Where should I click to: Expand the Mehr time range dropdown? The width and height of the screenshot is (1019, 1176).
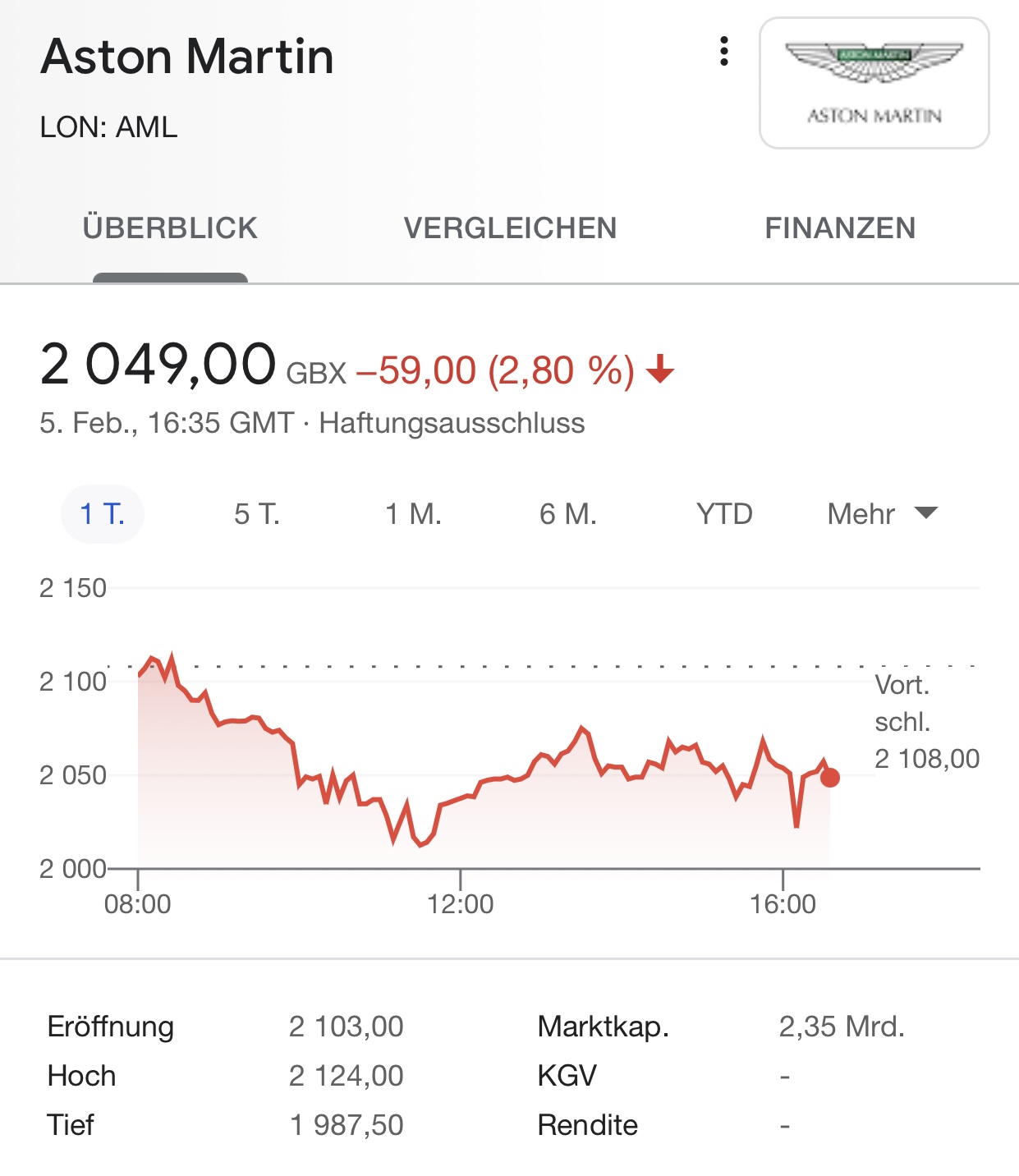click(862, 514)
